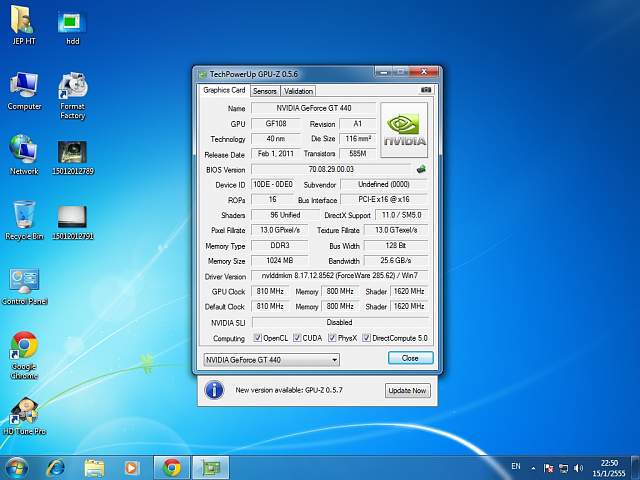Uncheck the OpenCL checkbox
The height and width of the screenshot is (480, 640).
[x=258, y=338]
